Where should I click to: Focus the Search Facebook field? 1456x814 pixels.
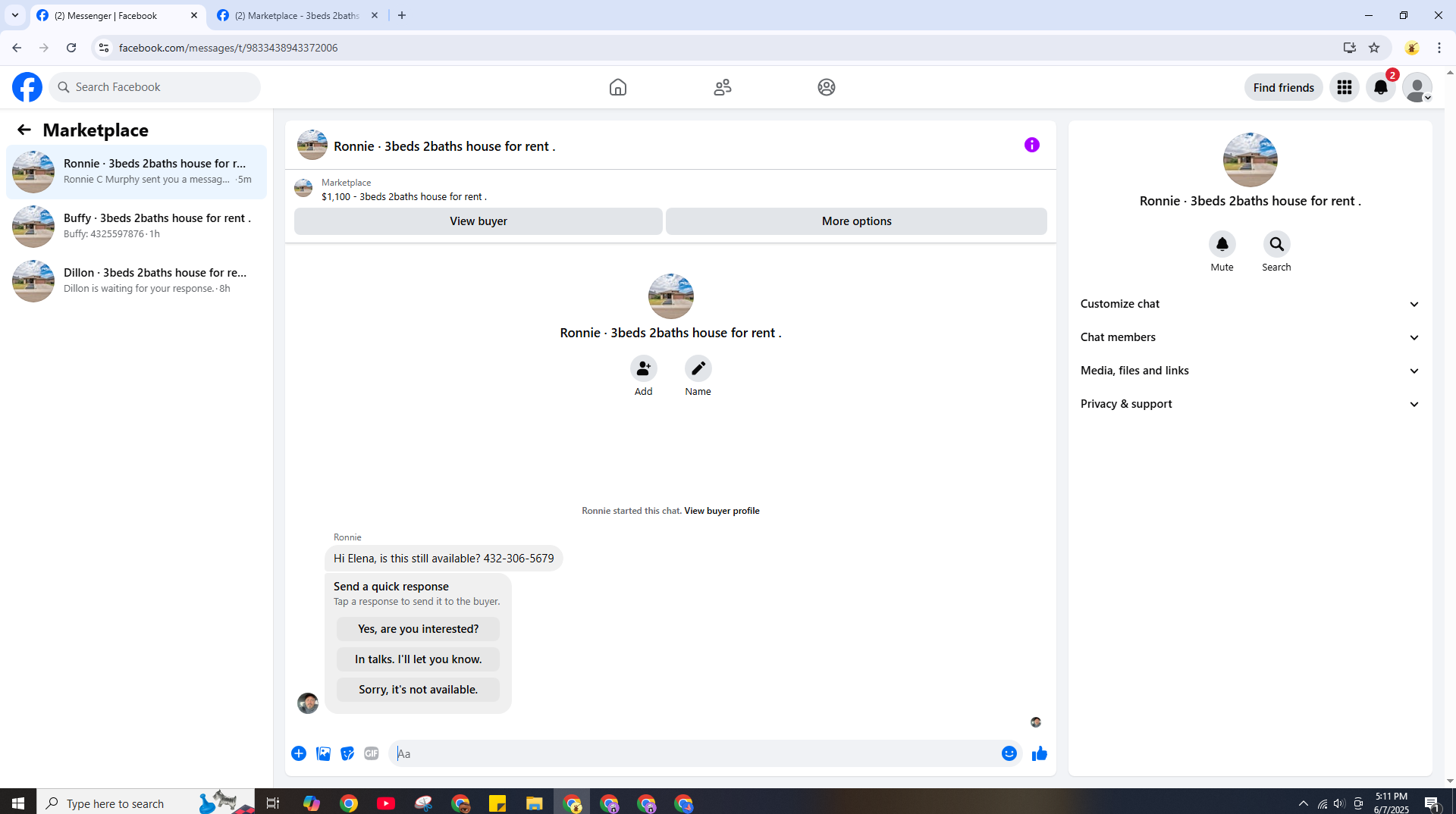[x=155, y=87]
